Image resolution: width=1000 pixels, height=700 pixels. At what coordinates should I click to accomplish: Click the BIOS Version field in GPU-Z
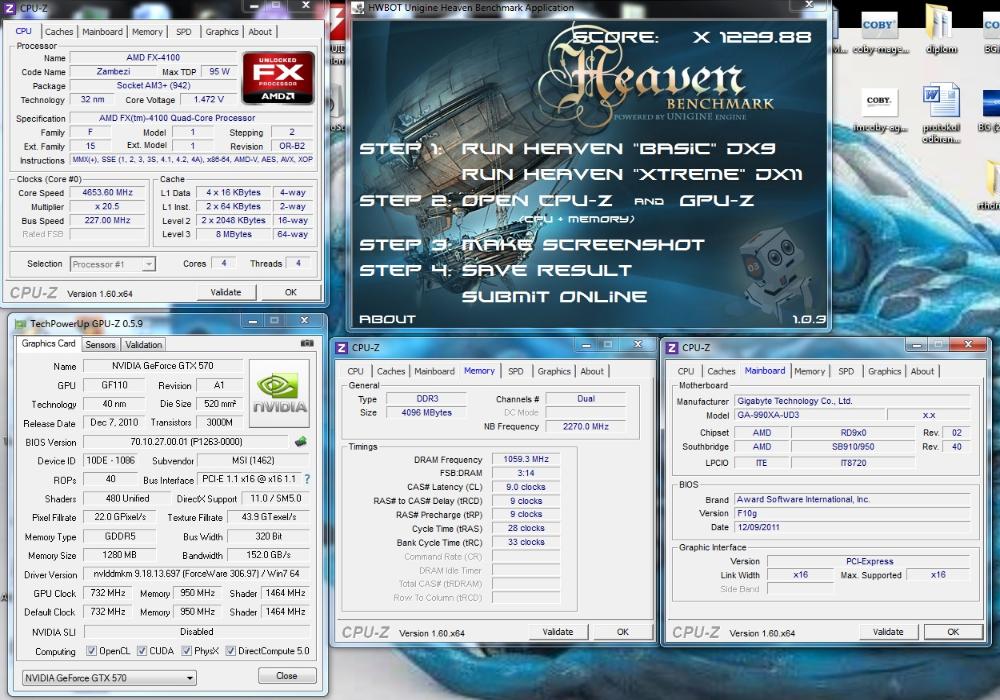point(186,441)
